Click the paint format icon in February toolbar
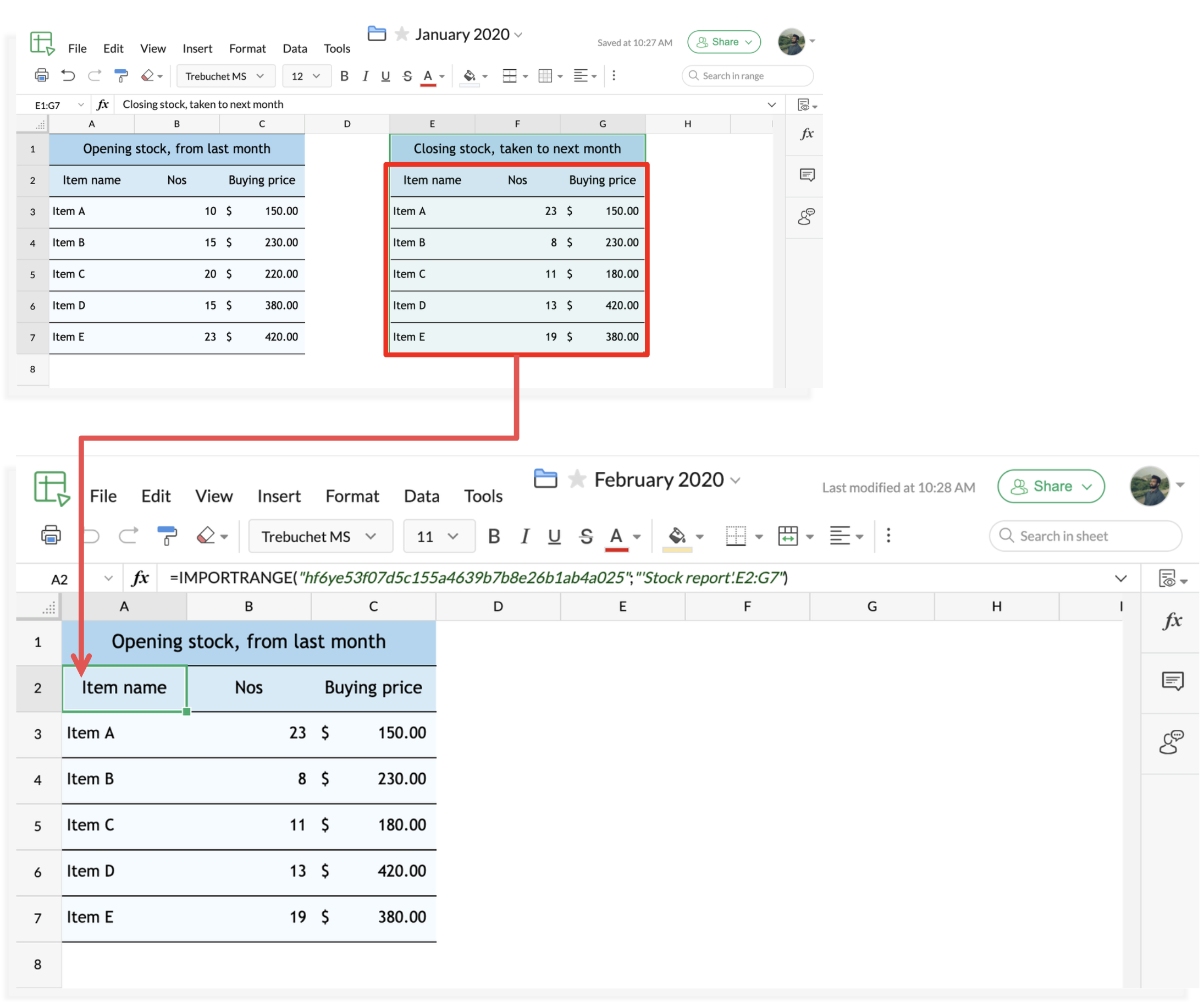 point(166,536)
